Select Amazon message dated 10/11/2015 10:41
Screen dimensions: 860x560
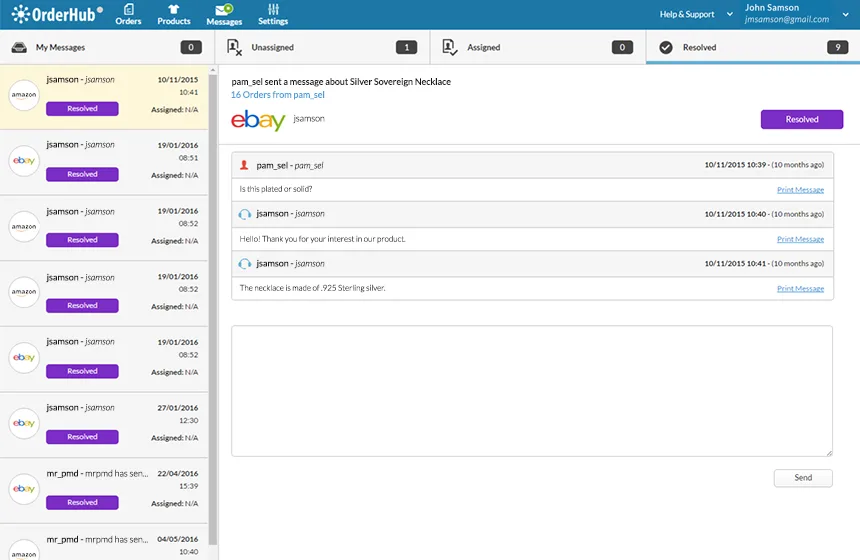coord(104,97)
